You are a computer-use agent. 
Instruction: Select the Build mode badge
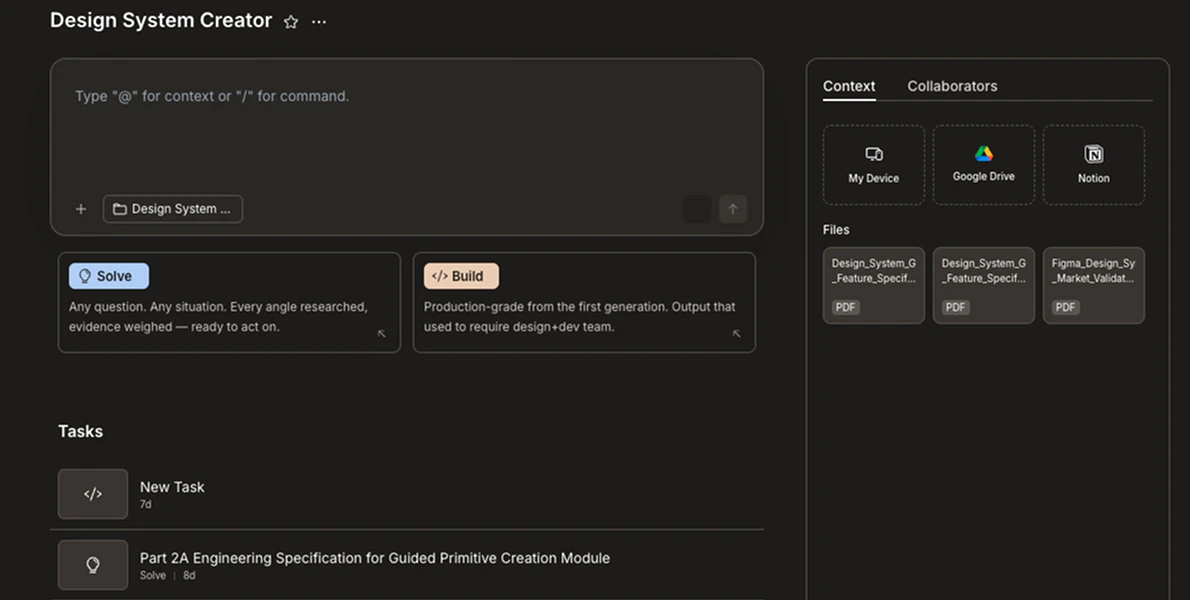(461, 276)
